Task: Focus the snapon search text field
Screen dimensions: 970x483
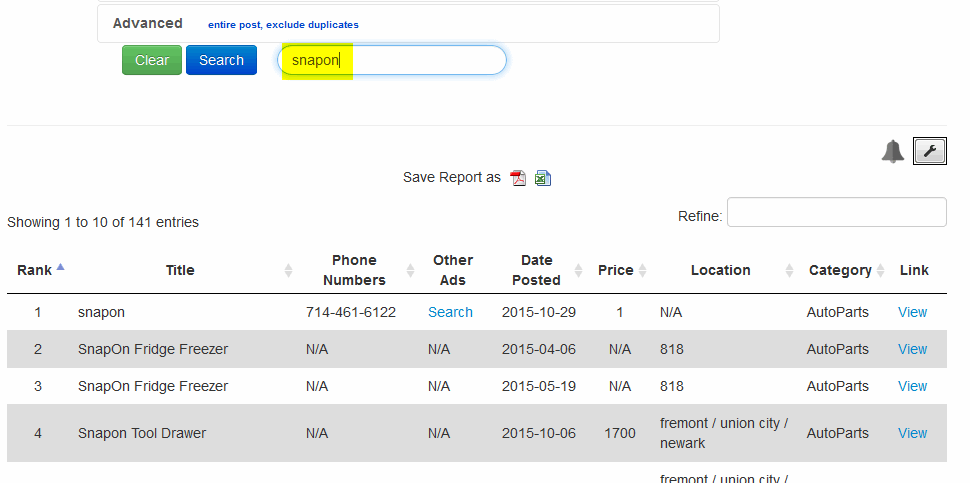Action: tap(392, 60)
